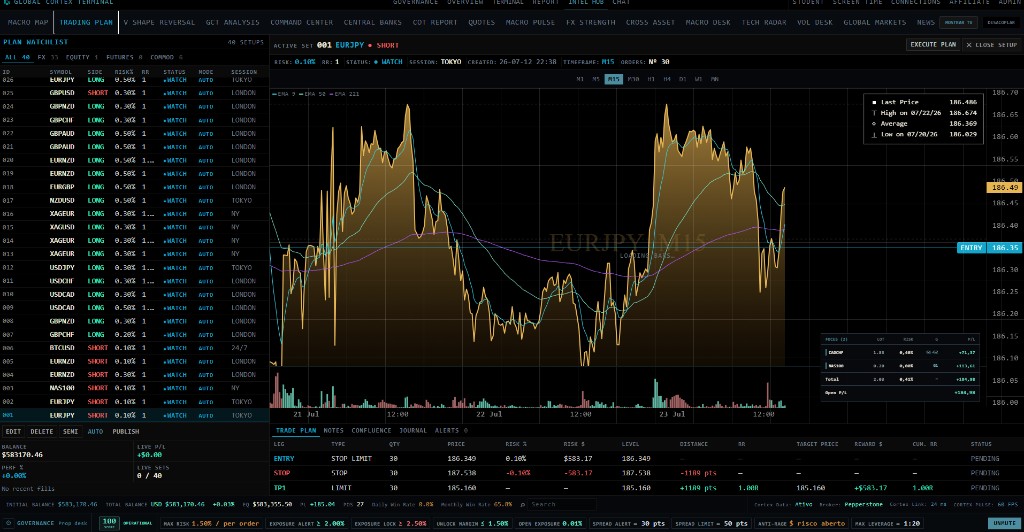Select watchlist row 012 USDJPY long
Image resolution: width=1024 pixels, height=532 pixels.
click(135, 268)
